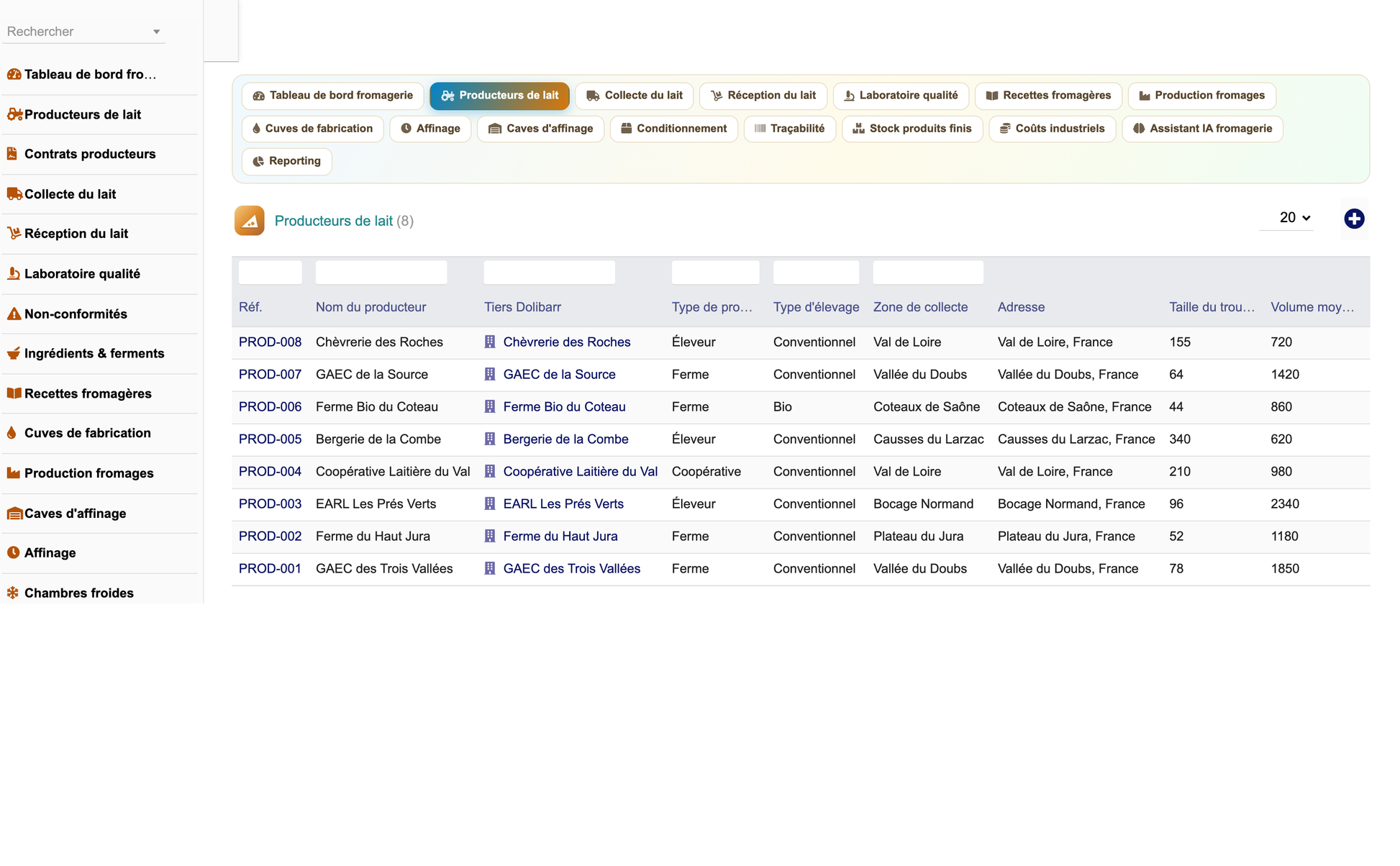Image resolution: width=1400 pixels, height=866 pixels.
Task: Click the Cuves de fabrication droplet icon in sidebar
Action: point(12,433)
